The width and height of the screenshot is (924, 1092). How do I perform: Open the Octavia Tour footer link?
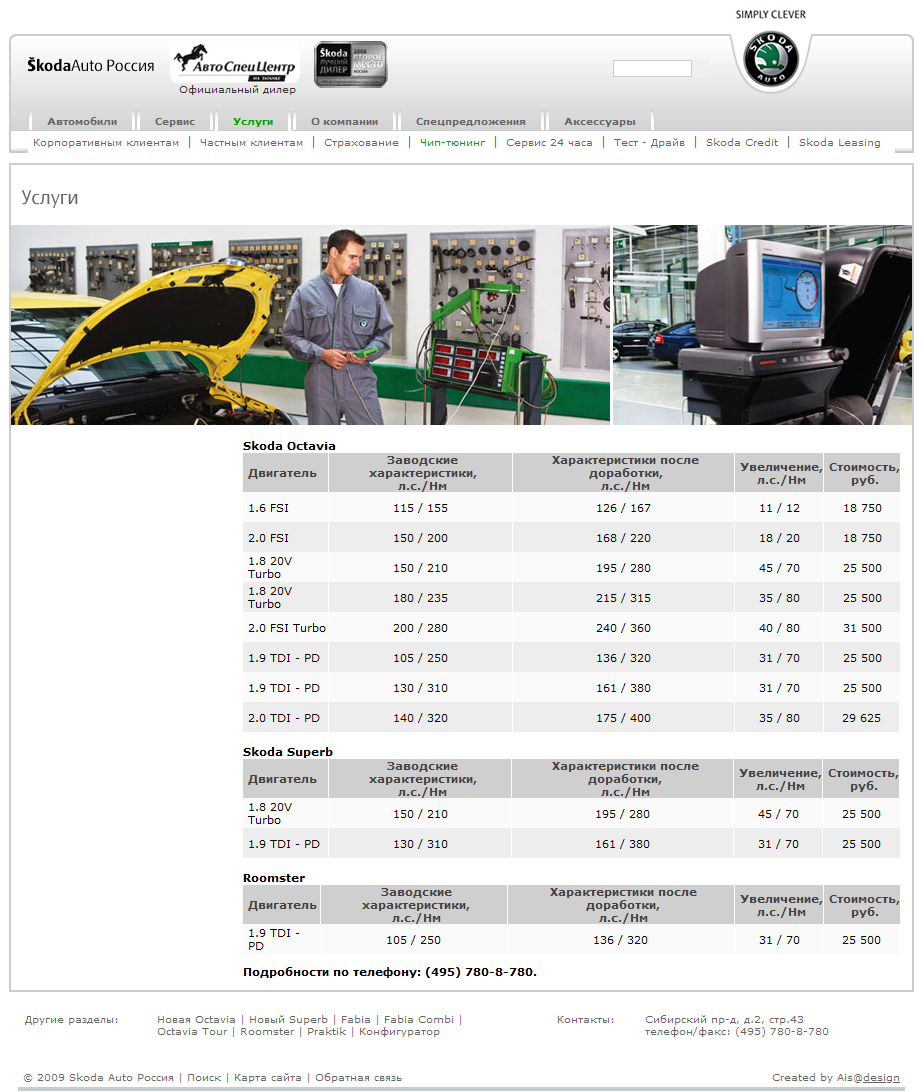(x=192, y=1031)
